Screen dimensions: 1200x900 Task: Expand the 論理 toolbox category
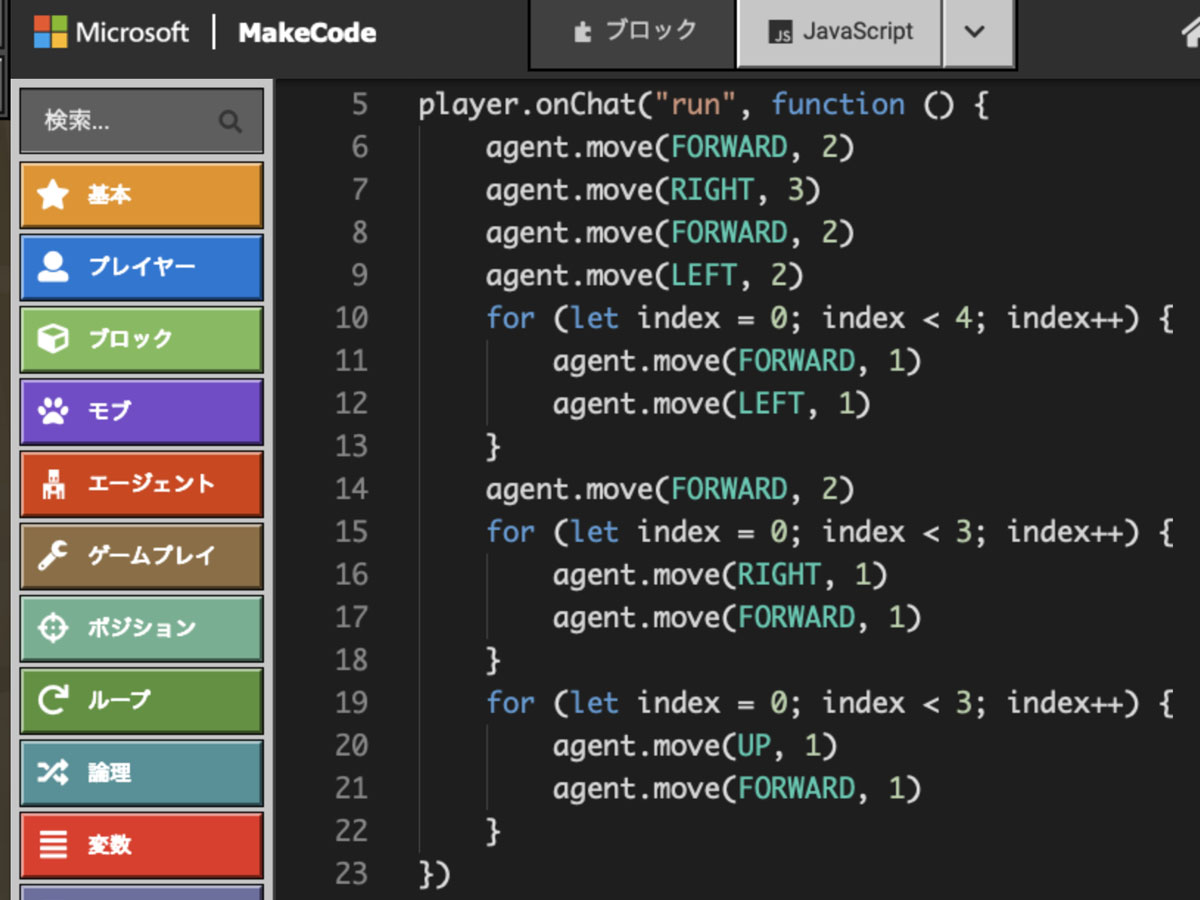(x=141, y=773)
